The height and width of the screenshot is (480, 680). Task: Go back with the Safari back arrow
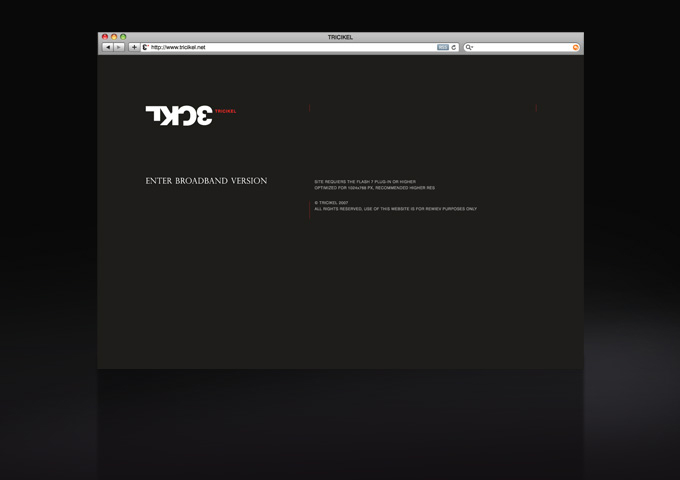click(x=108, y=47)
